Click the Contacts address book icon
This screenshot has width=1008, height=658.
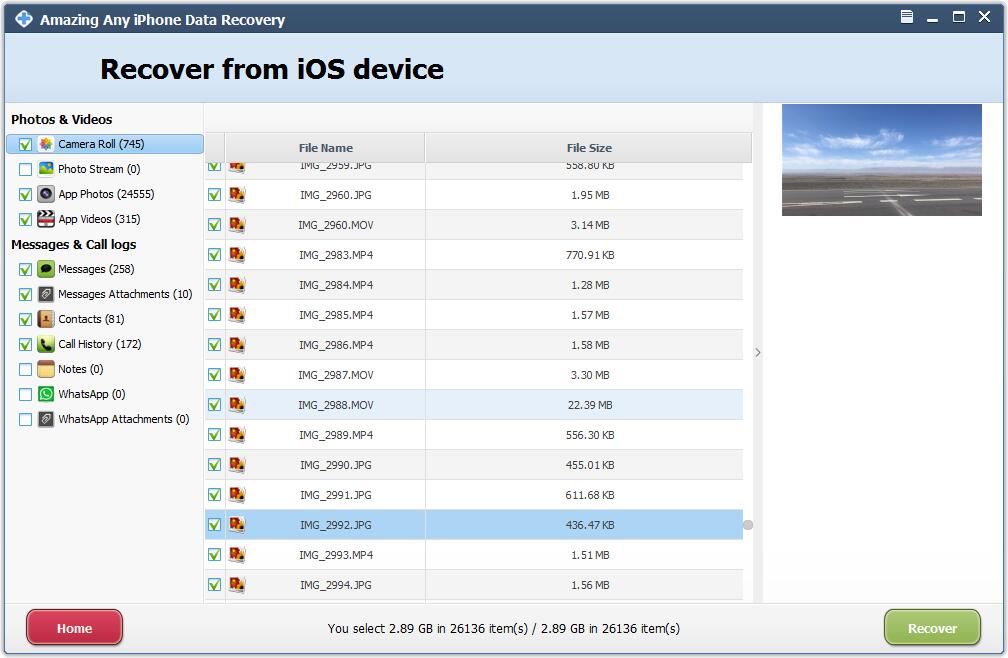(x=46, y=319)
